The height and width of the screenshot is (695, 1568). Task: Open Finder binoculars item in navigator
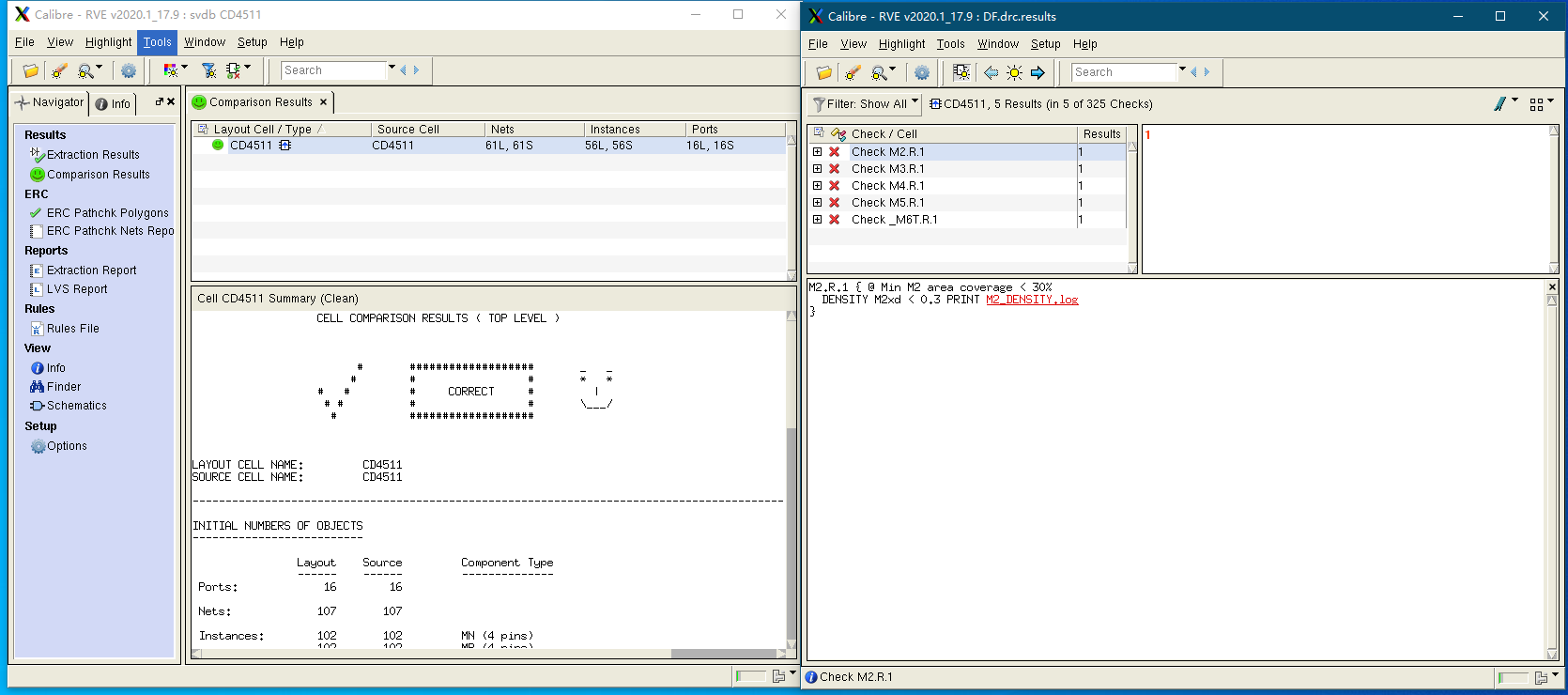tap(55, 387)
